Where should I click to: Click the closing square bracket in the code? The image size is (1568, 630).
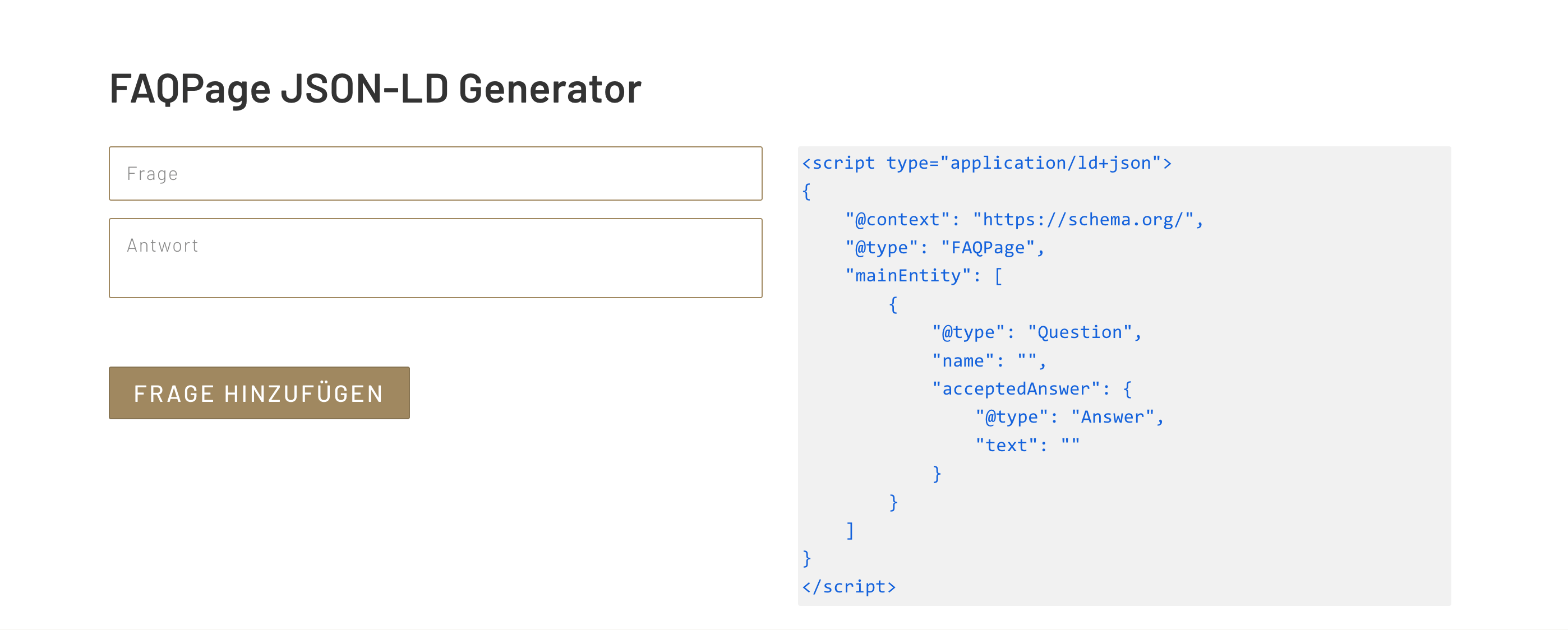click(x=850, y=530)
